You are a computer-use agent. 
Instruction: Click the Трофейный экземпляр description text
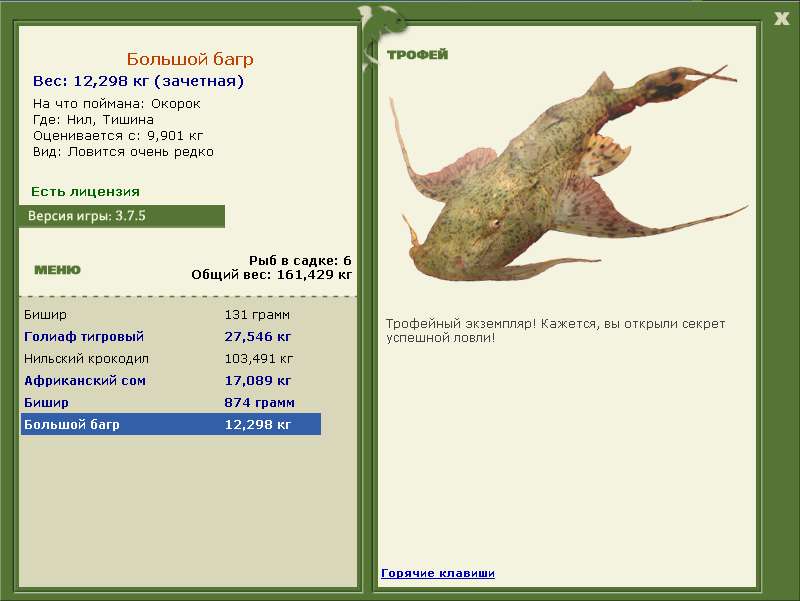tap(555, 331)
